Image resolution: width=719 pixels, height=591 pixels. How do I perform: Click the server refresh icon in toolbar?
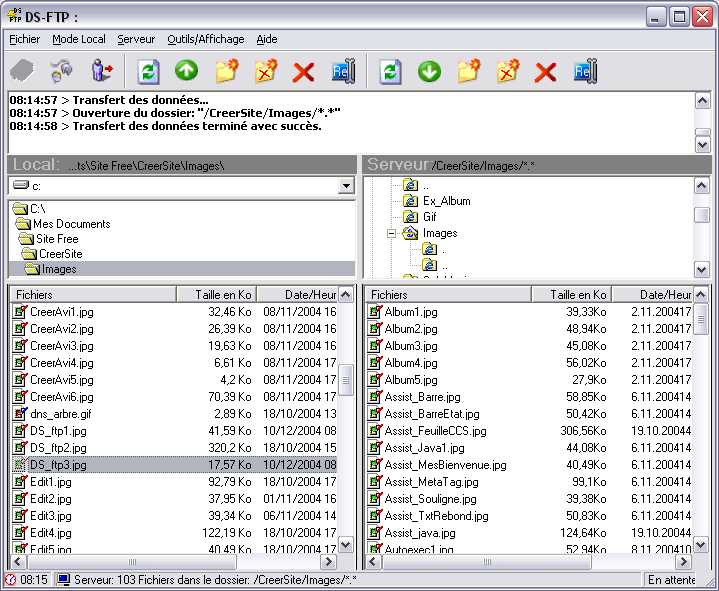[391, 71]
